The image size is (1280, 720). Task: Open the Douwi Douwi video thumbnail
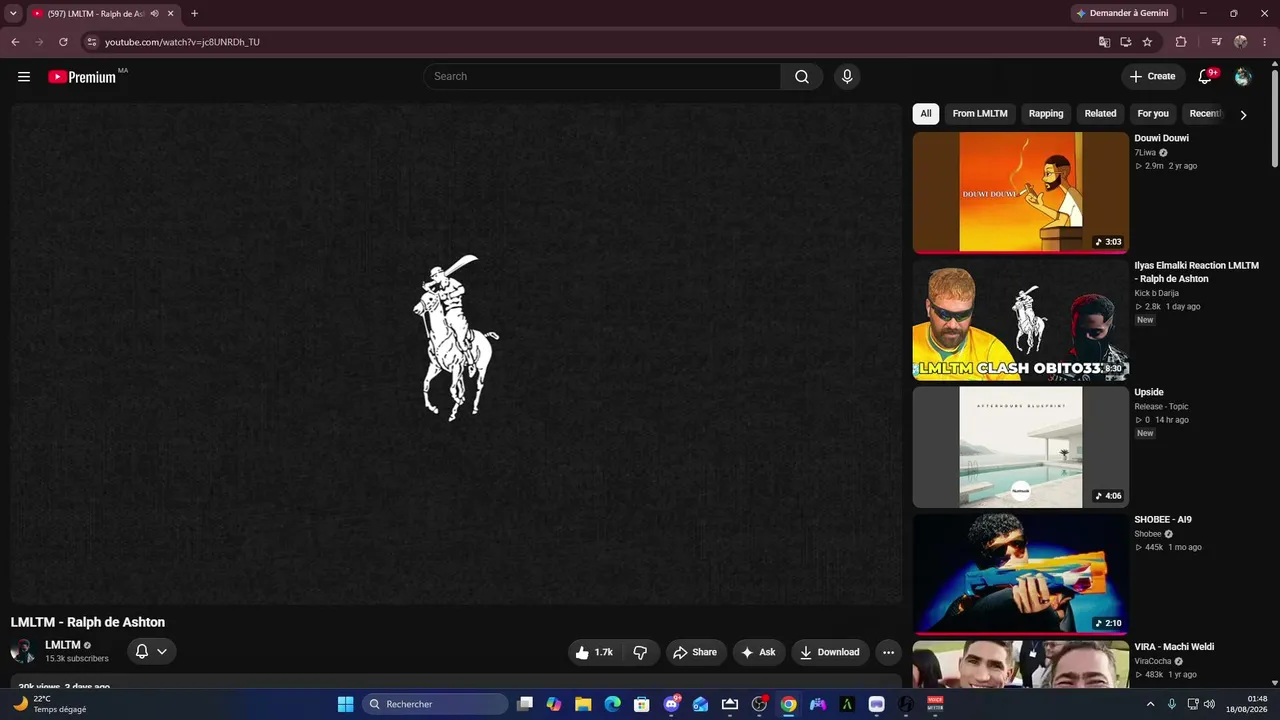pos(1020,193)
